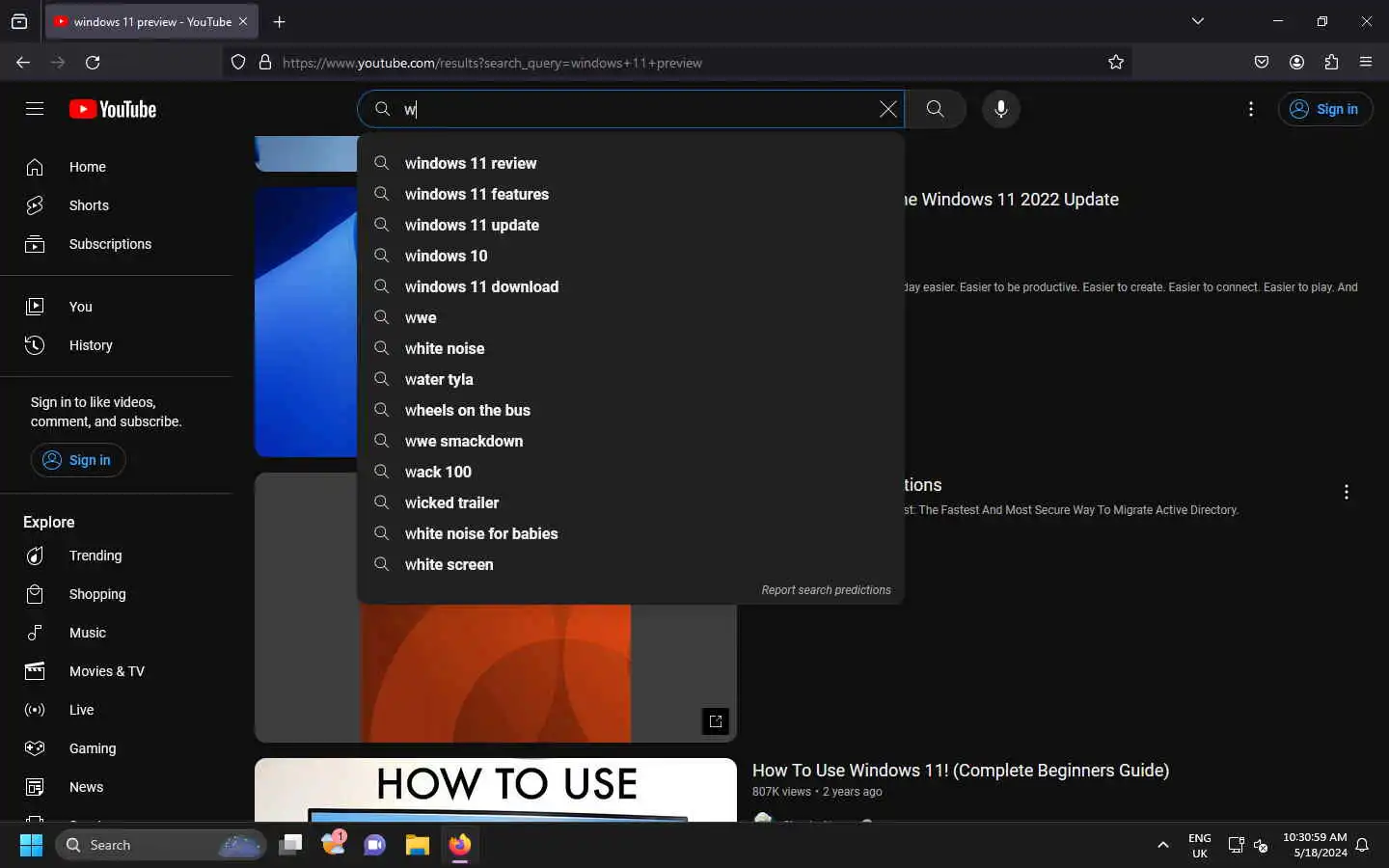Open Subscriptions in the sidebar
The image size is (1389, 868).
(x=116, y=244)
